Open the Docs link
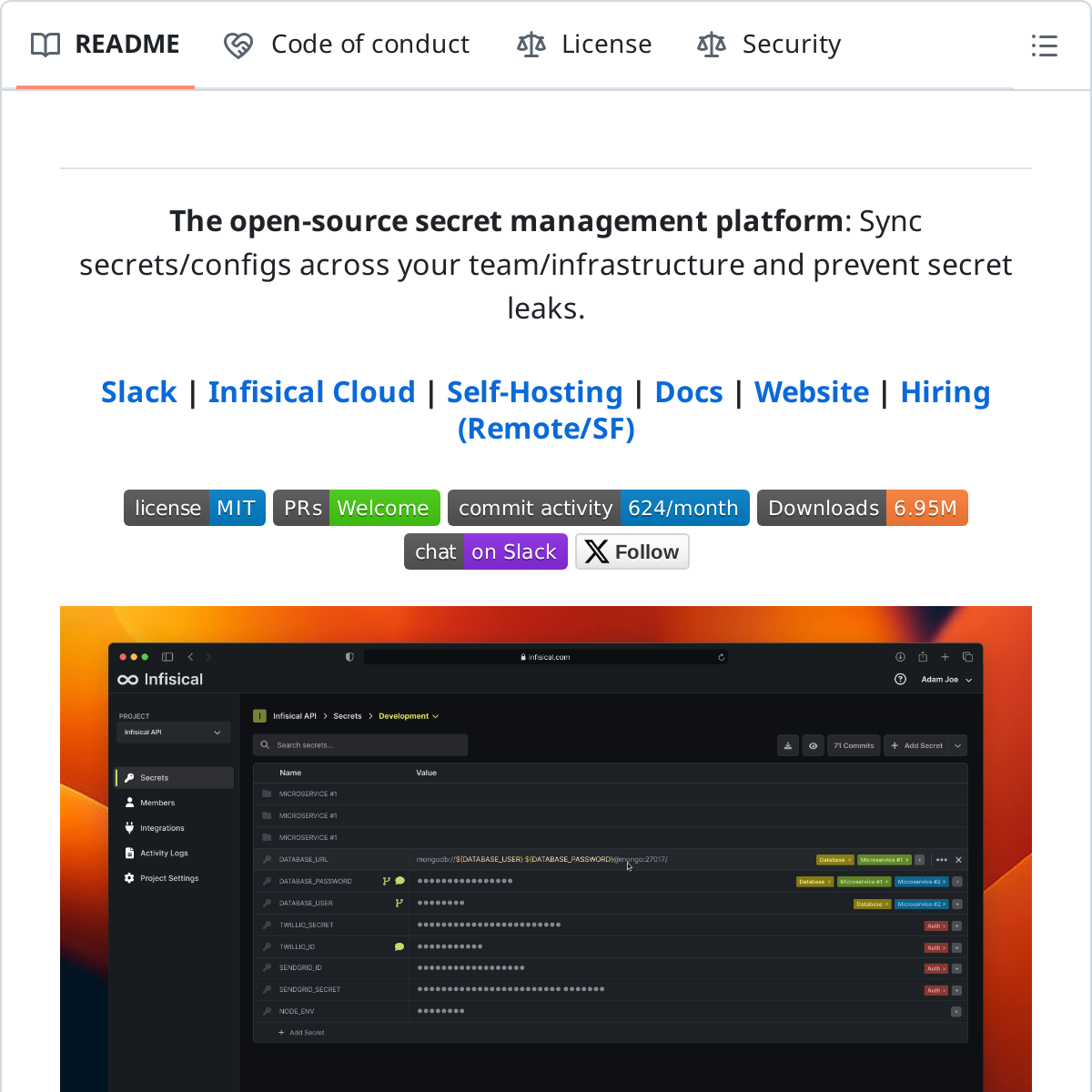Viewport: 1092px width, 1092px height. [x=689, y=392]
